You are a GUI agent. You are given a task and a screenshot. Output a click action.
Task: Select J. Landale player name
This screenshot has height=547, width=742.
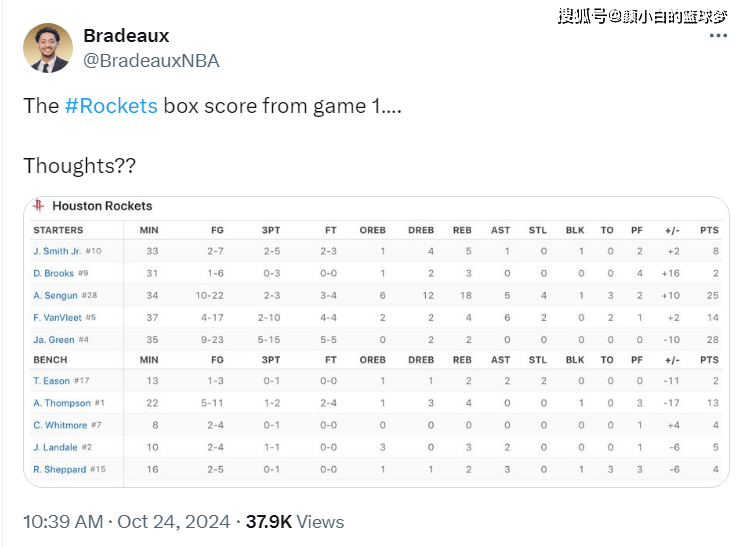coord(55,448)
